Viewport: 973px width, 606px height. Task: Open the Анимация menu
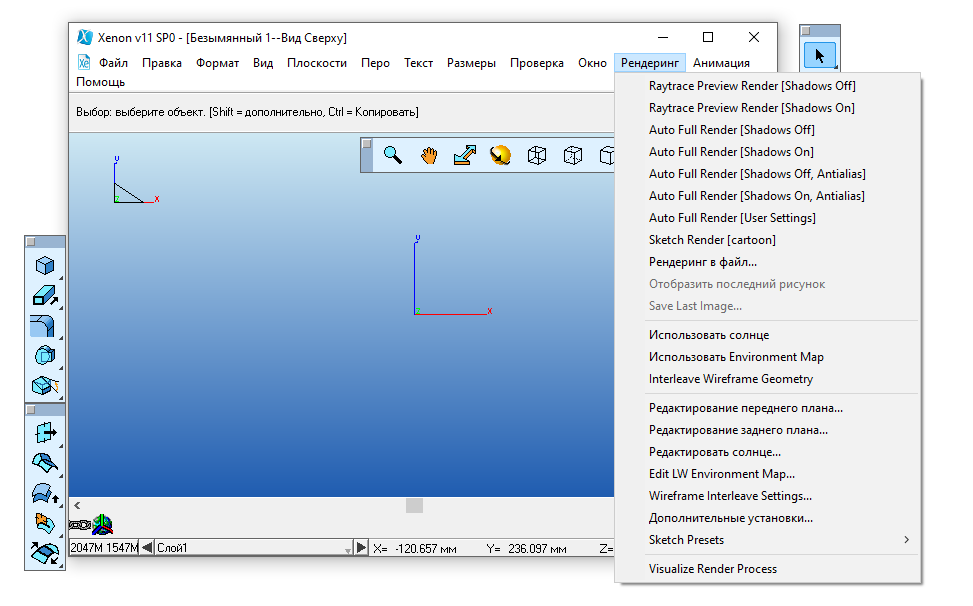721,63
